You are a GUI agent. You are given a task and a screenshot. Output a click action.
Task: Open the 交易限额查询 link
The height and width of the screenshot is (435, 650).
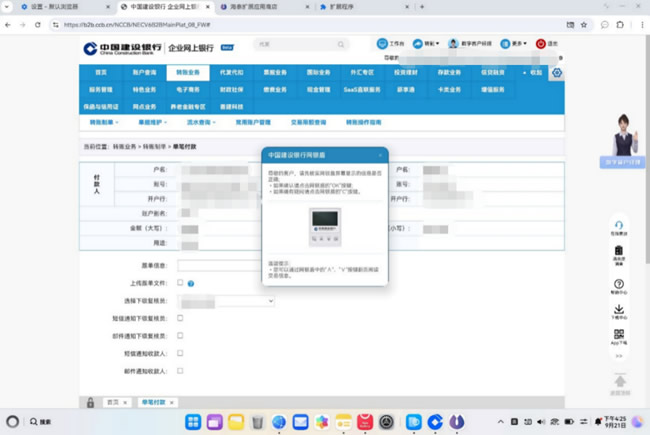click(308, 122)
